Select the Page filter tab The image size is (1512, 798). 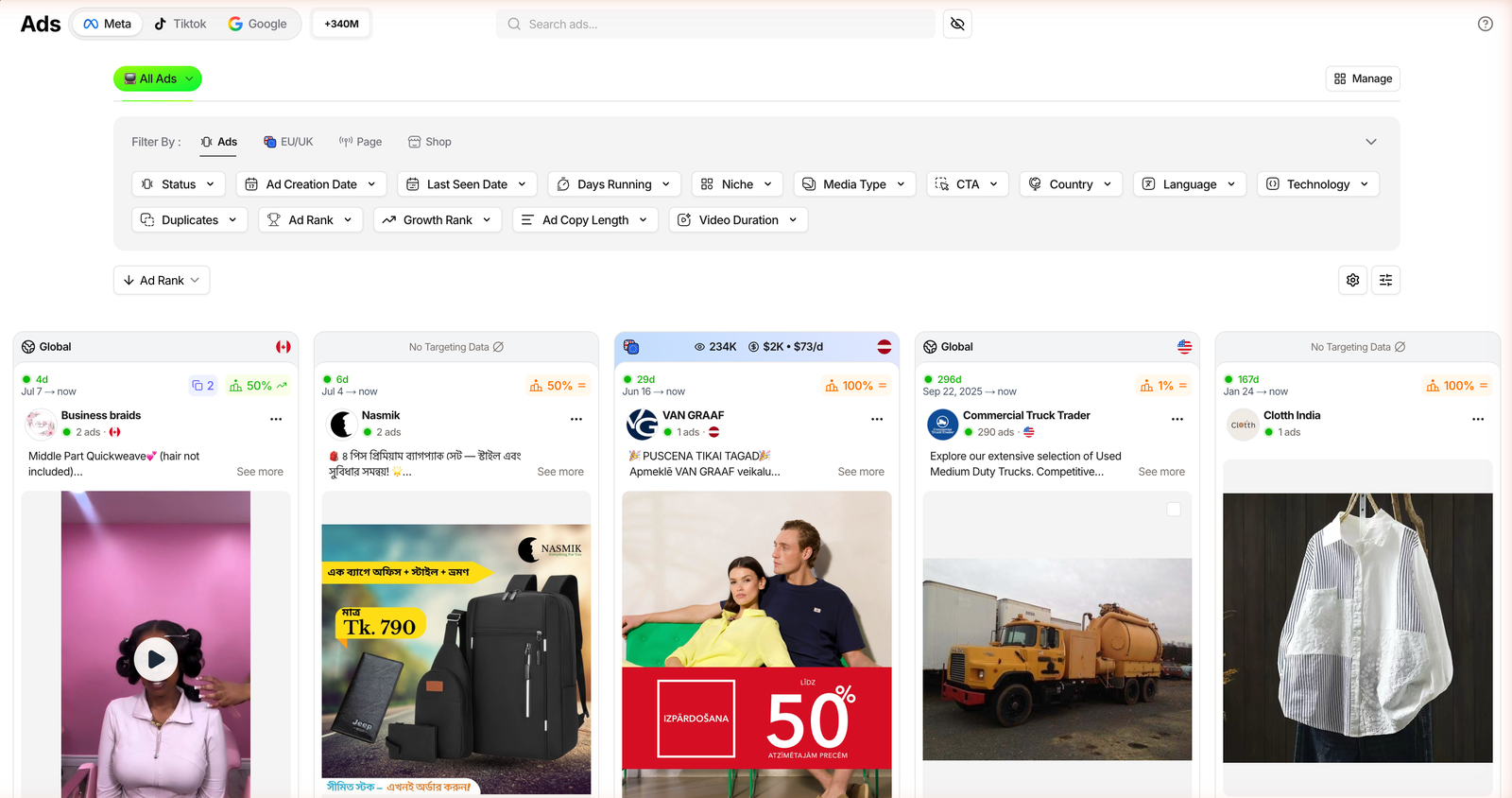(360, 142)
